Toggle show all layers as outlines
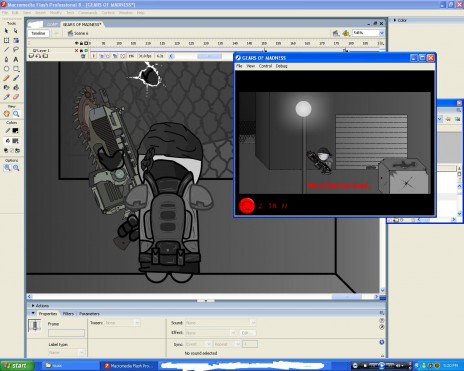This screenshot has height=371, width=464. click(x=86, y=43)
